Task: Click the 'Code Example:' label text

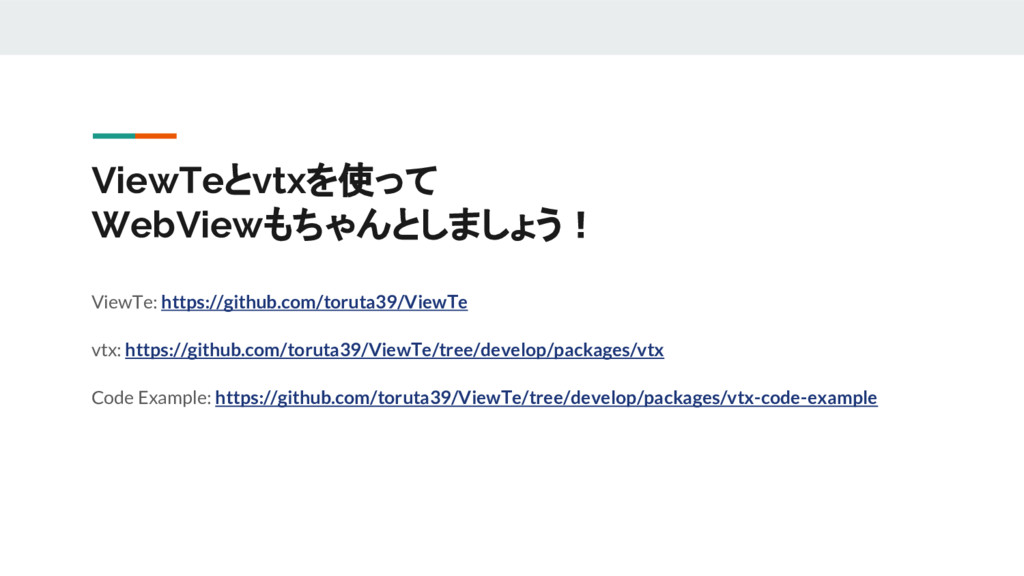Action: (152, 398)
